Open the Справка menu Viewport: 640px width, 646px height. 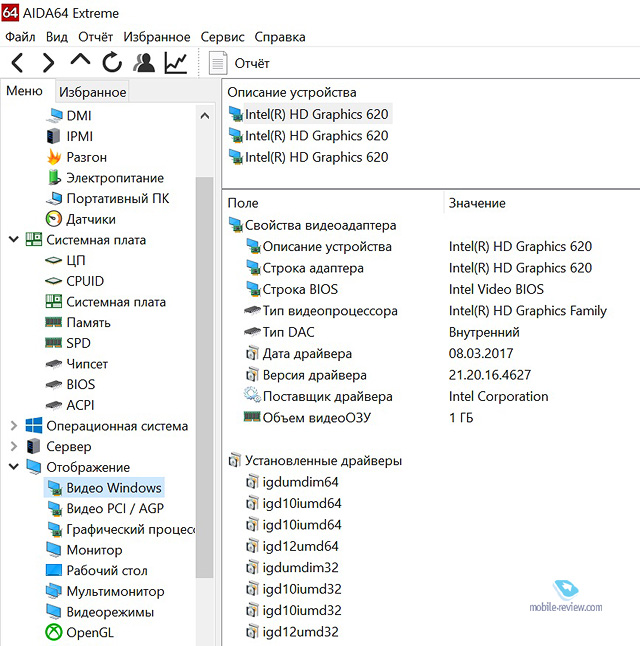(280, 37)
